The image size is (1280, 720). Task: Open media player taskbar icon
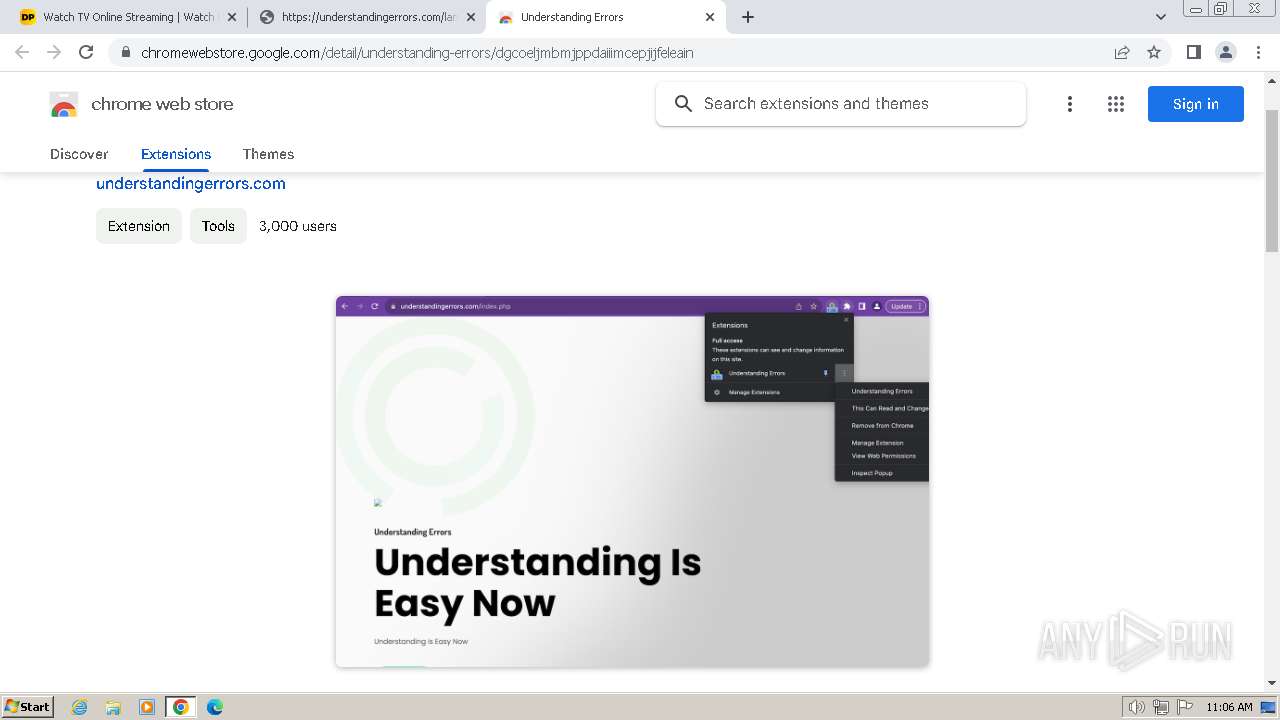(147, 707)
